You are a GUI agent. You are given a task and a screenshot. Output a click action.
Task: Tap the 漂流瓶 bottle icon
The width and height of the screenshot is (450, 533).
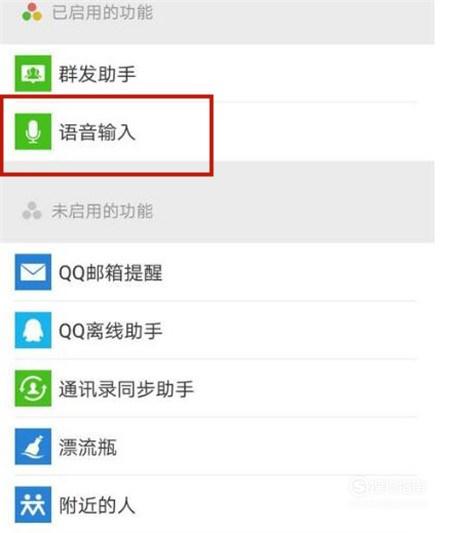pos(33,446)
